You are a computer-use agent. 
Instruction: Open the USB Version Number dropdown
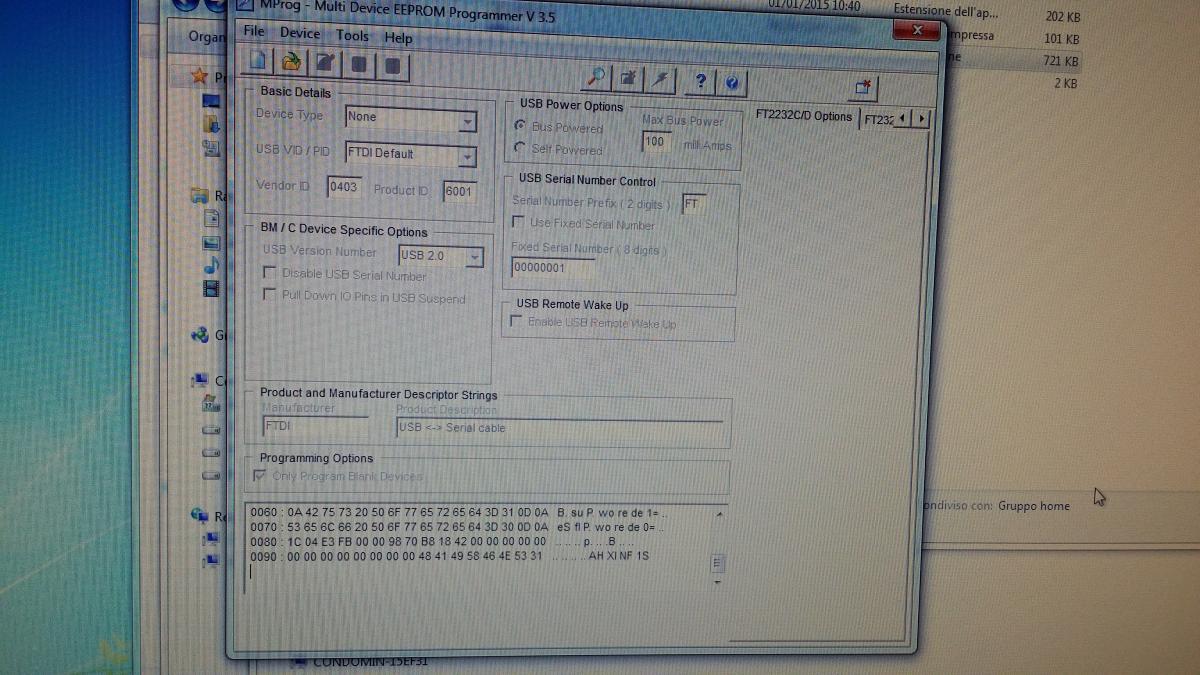(474, 258)
